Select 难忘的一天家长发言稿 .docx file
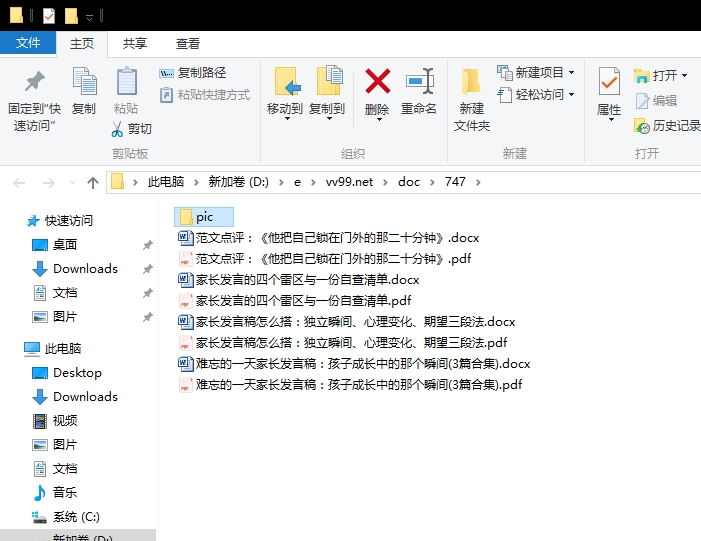 354,363
